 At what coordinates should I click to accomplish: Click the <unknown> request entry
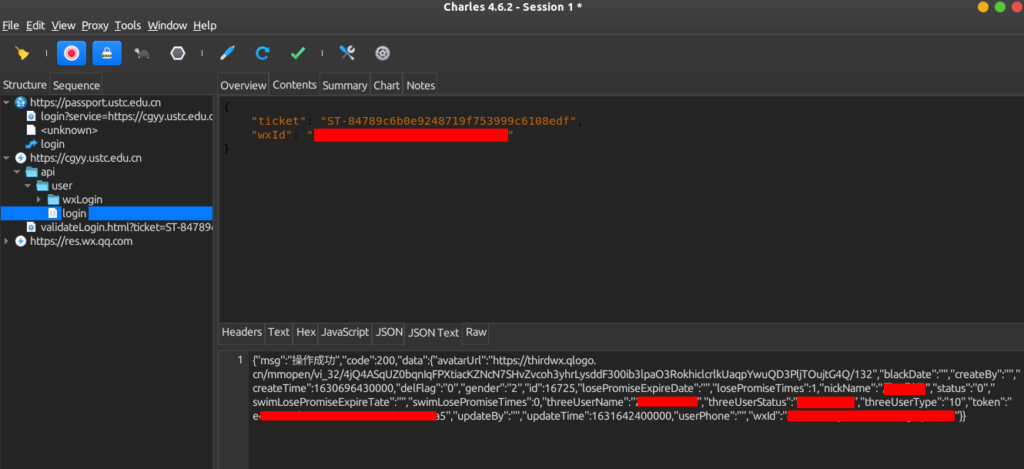[68, 130]
